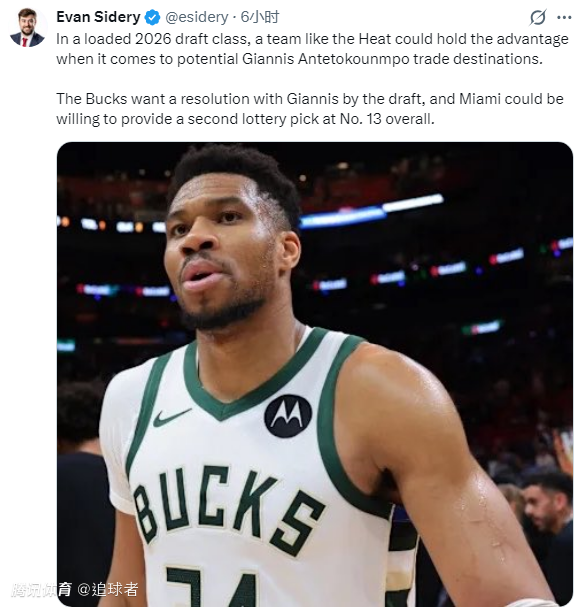
Task: Click the green jersey number in photo
Action: pyautogui.click(x=211, y=586)
